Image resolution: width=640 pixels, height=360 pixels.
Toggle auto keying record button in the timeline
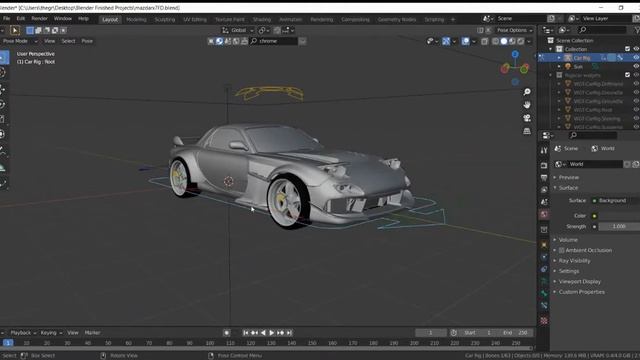227,333
